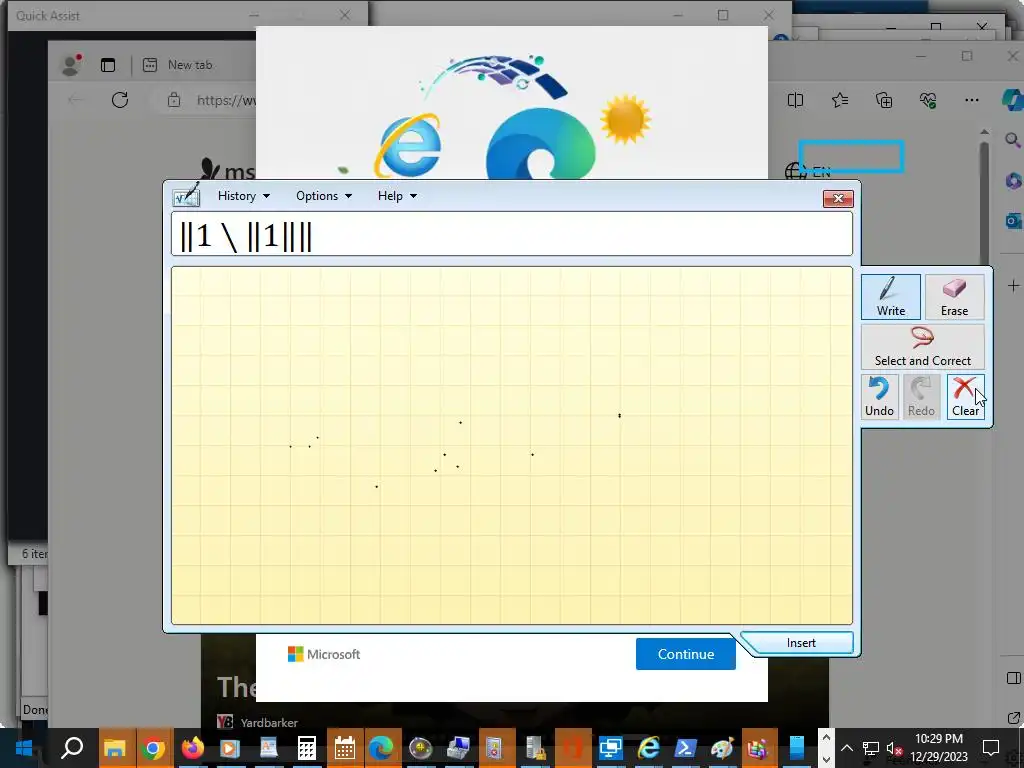The image size is (1024, 768).
Task: Open PowerShell from taskbar
Action: [685, 748]
